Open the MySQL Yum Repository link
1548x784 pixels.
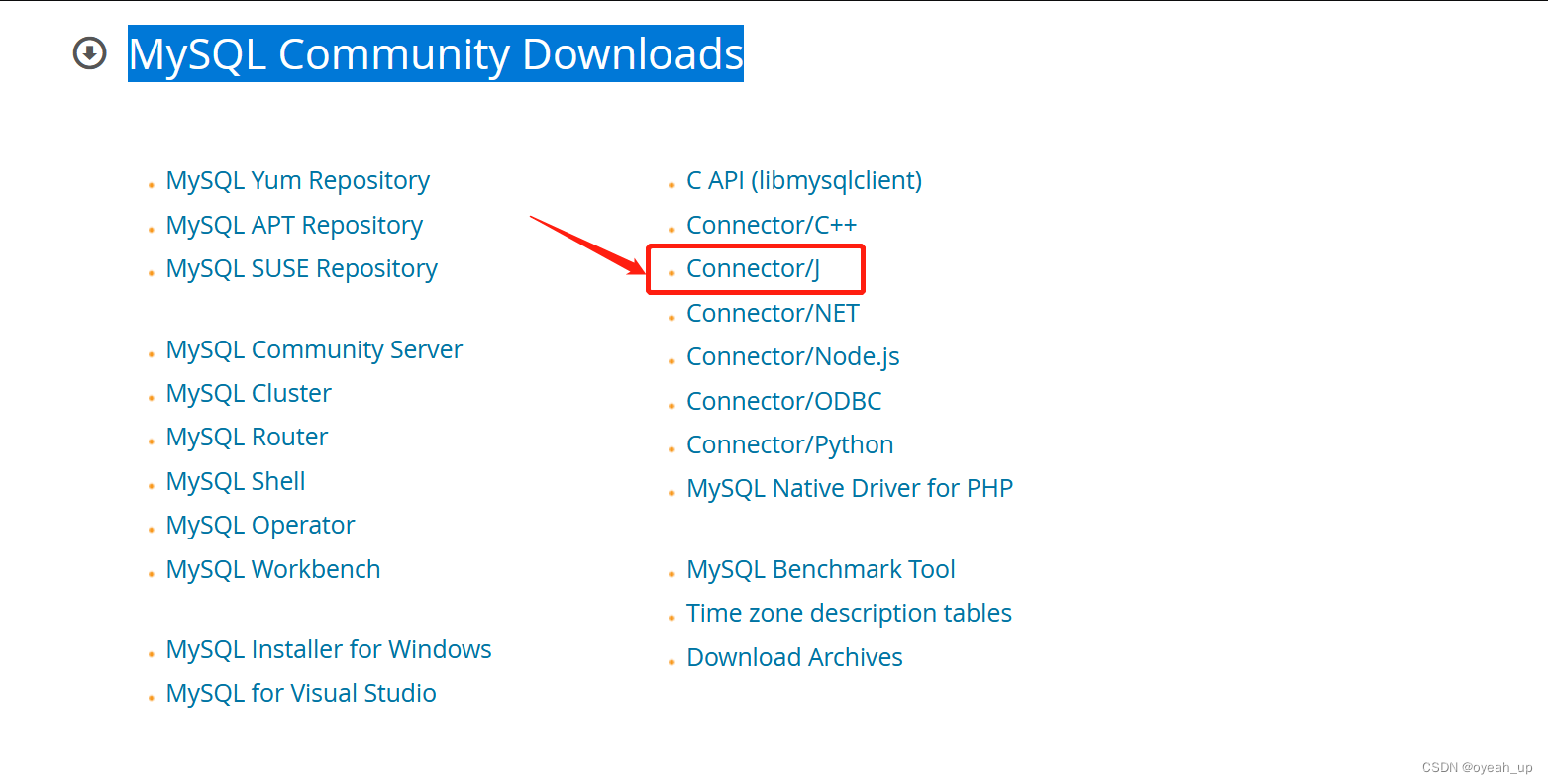click(298, 181)
